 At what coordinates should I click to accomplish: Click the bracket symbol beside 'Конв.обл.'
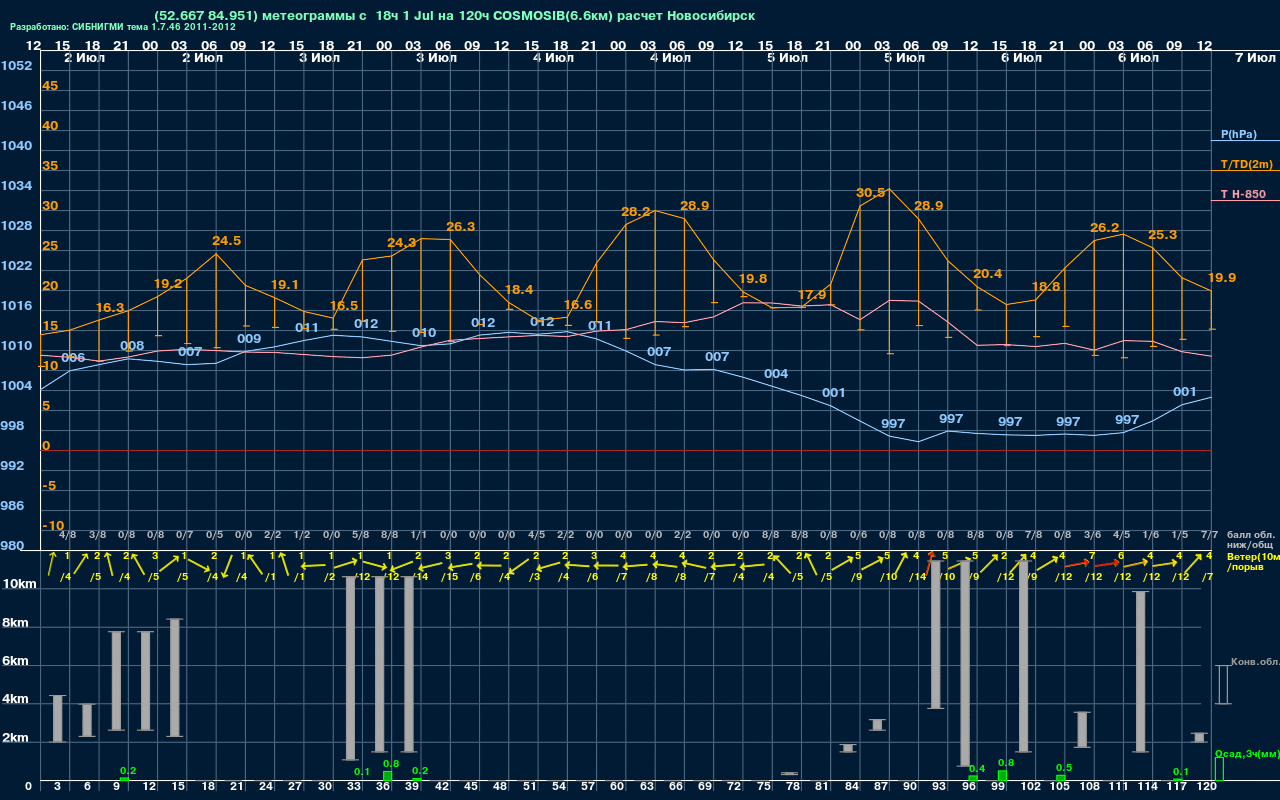pos(1222,685)
